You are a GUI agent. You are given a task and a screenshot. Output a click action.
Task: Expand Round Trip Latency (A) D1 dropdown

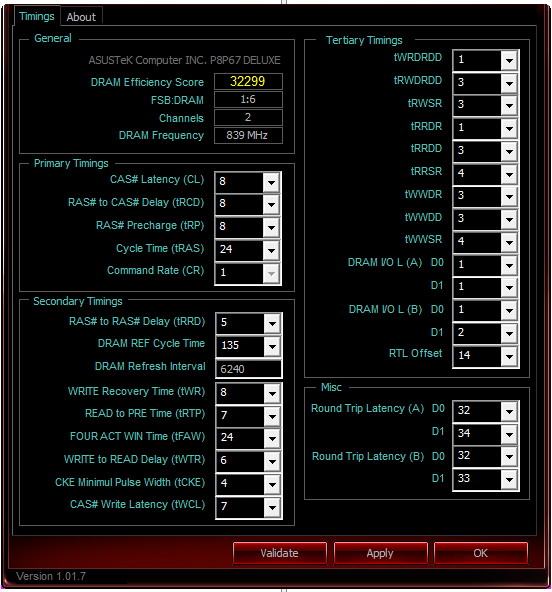pos(509,435)
